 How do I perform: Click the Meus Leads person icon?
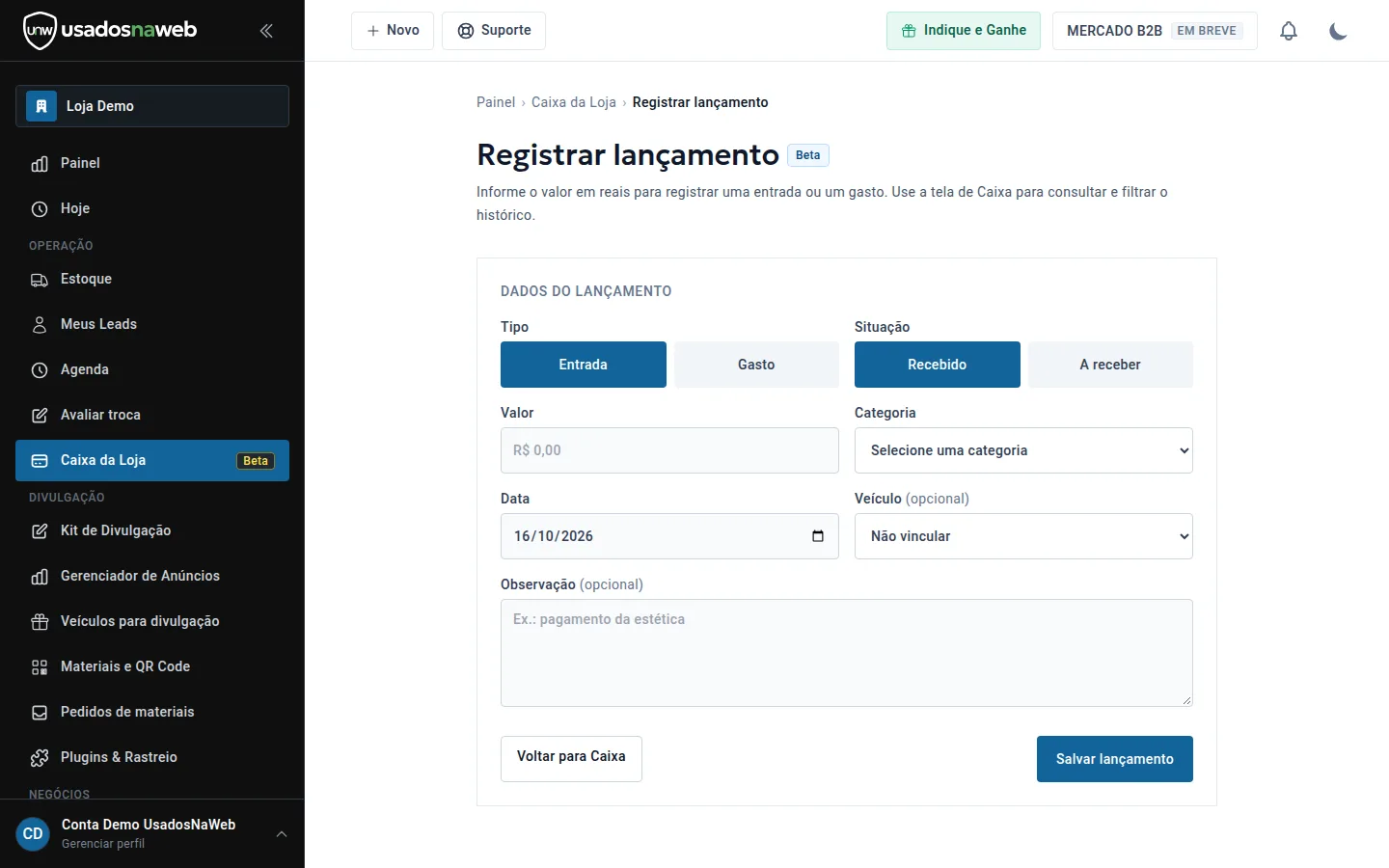[40, 325]
